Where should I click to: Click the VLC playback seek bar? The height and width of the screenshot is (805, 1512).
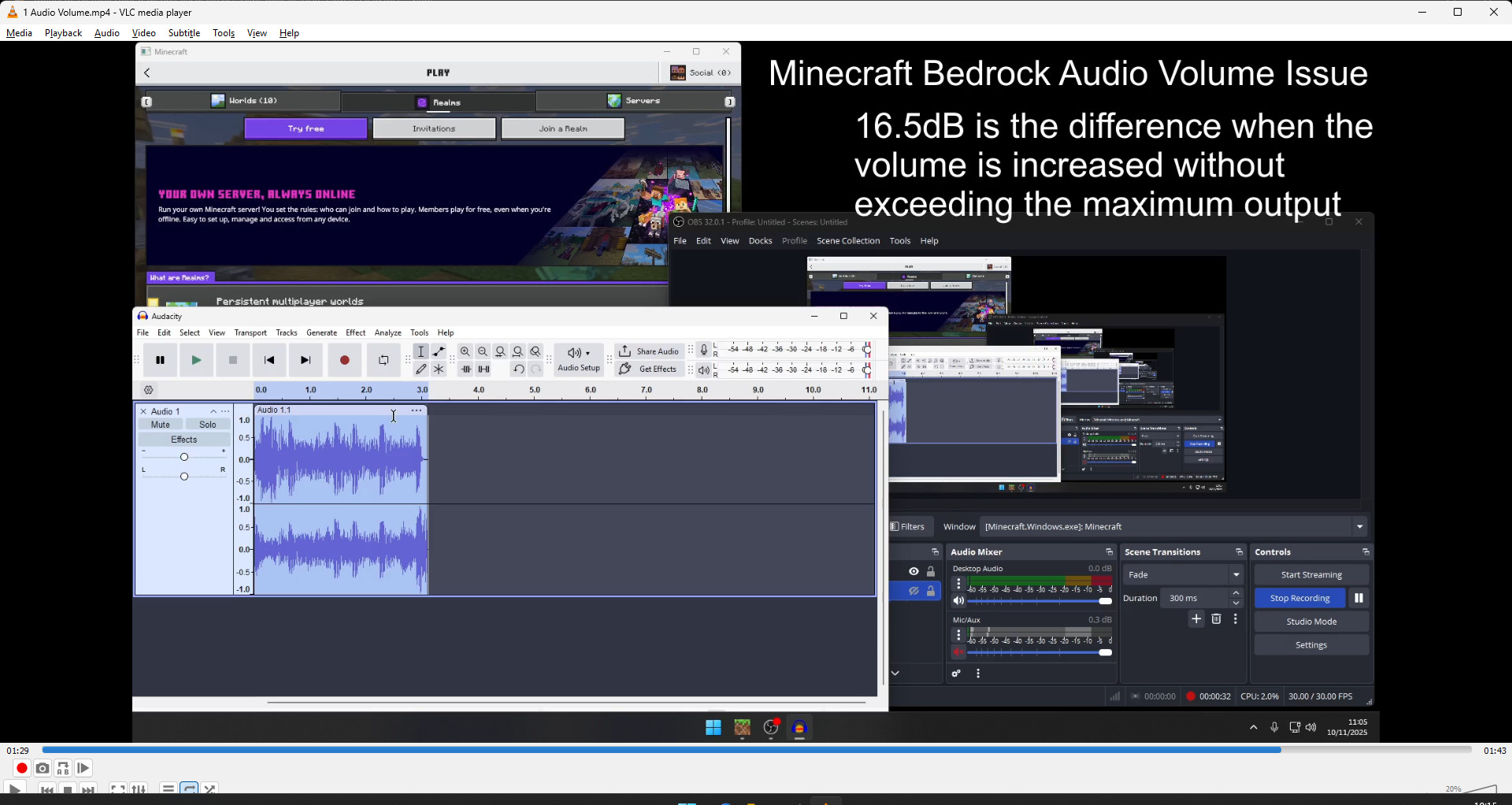pos(756,751)
